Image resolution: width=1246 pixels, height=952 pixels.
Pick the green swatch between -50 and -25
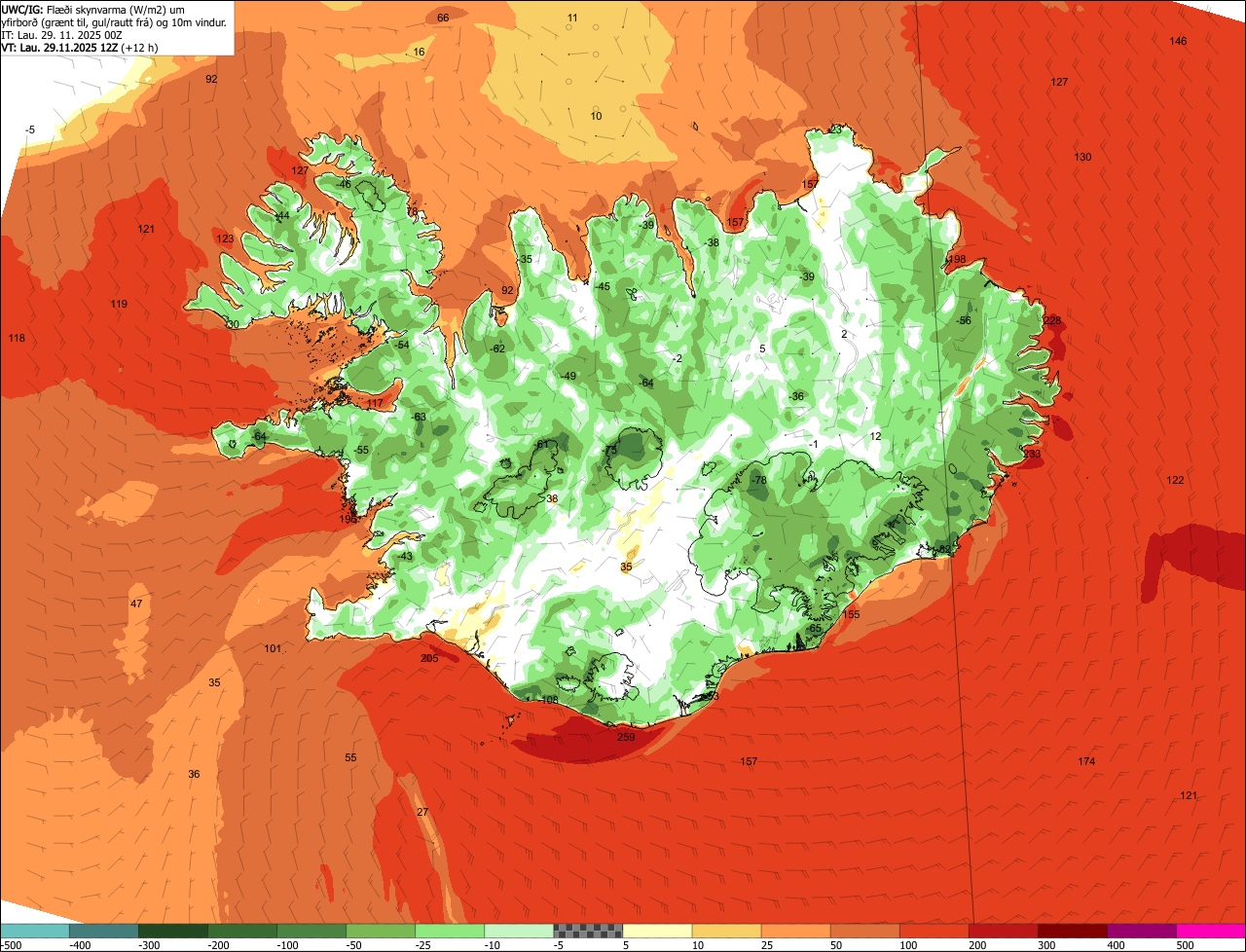pyautogui.click(x=382, y=931)
